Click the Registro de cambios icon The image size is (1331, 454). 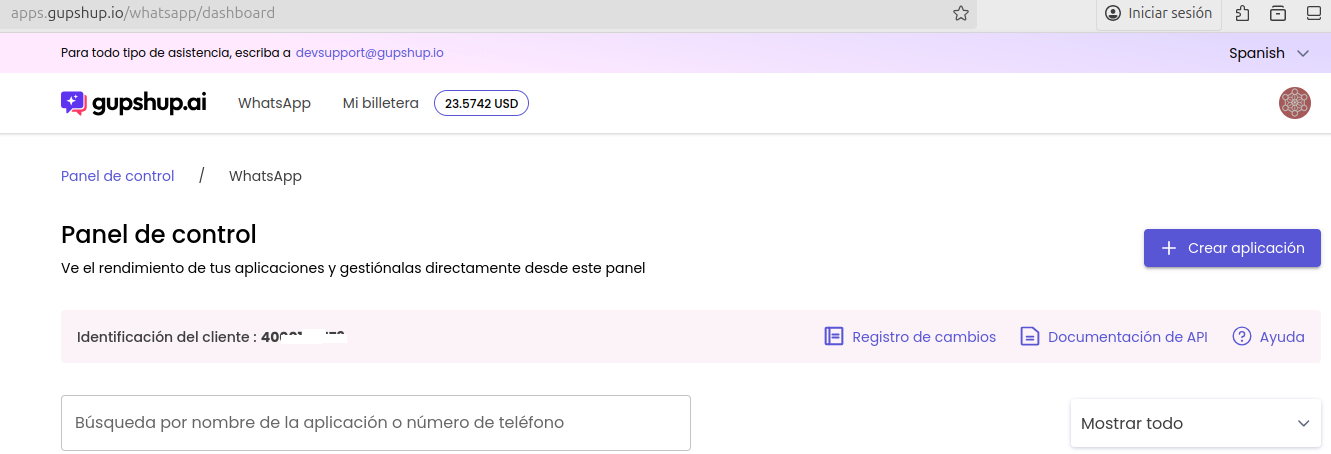click(834, 337)
